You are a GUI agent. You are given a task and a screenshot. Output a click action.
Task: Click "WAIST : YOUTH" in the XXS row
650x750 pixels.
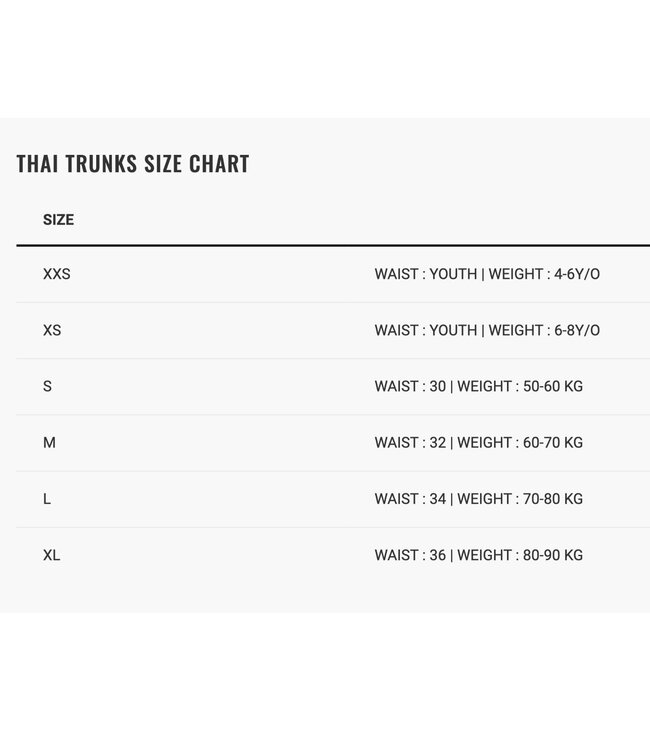(x=426, y=274)
